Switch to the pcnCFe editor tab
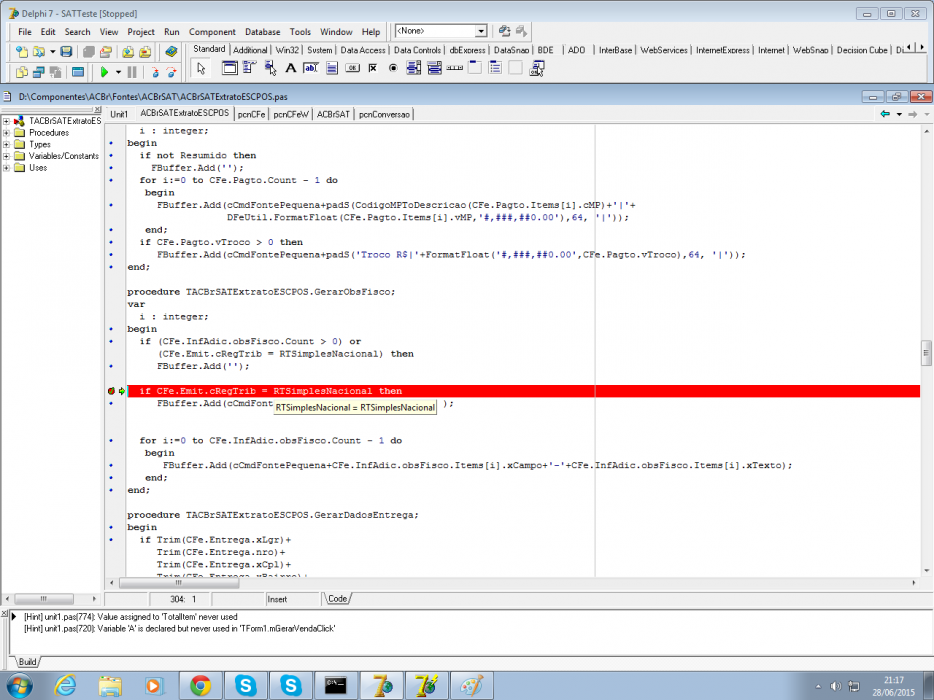The width and height of the screenshot is (934, 700). pos(251,114)
